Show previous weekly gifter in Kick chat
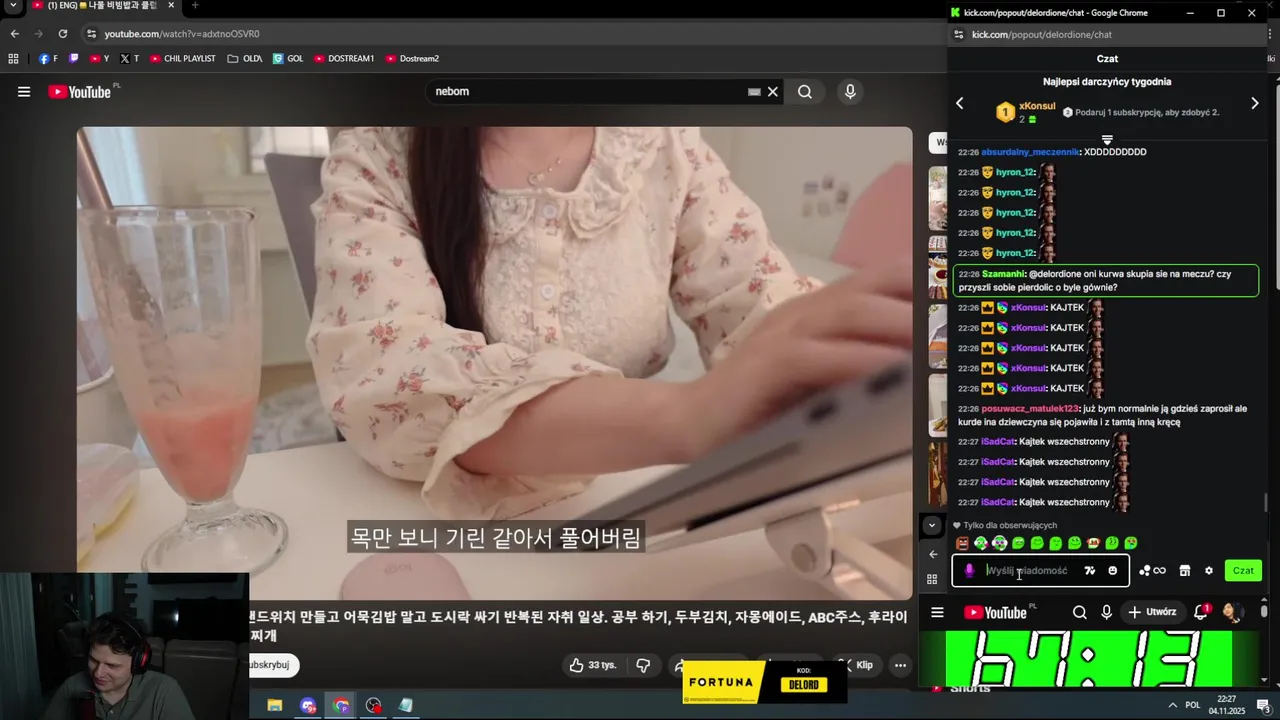This screenshot has width=1280, height=720. click(x=959, y=103)
